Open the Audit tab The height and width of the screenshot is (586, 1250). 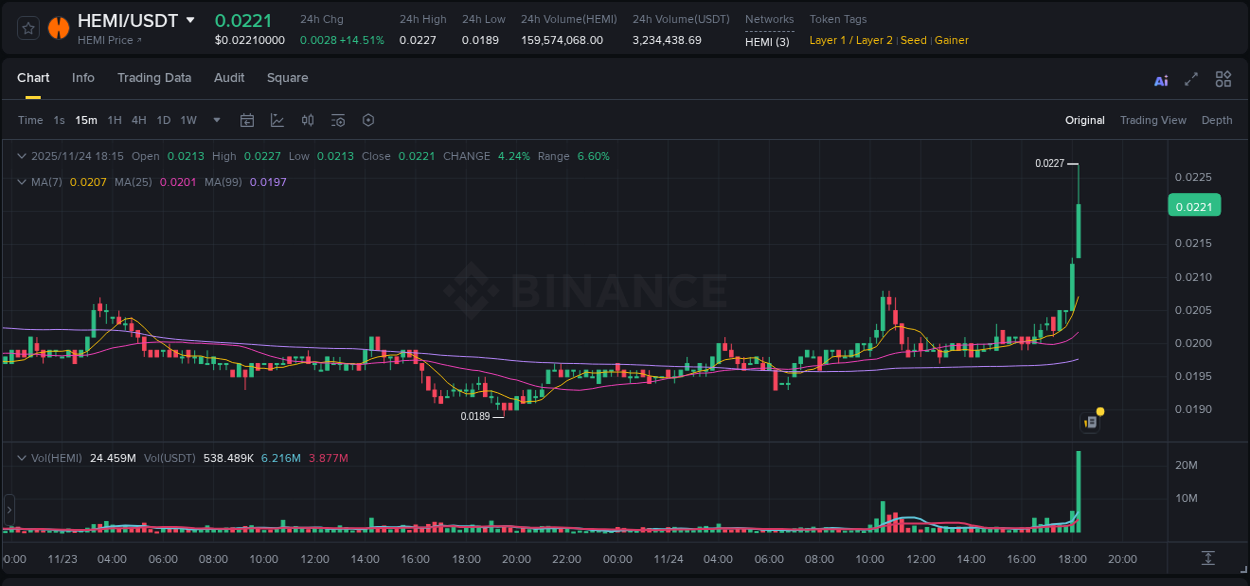pyautogui.click(x=229, y=78)
